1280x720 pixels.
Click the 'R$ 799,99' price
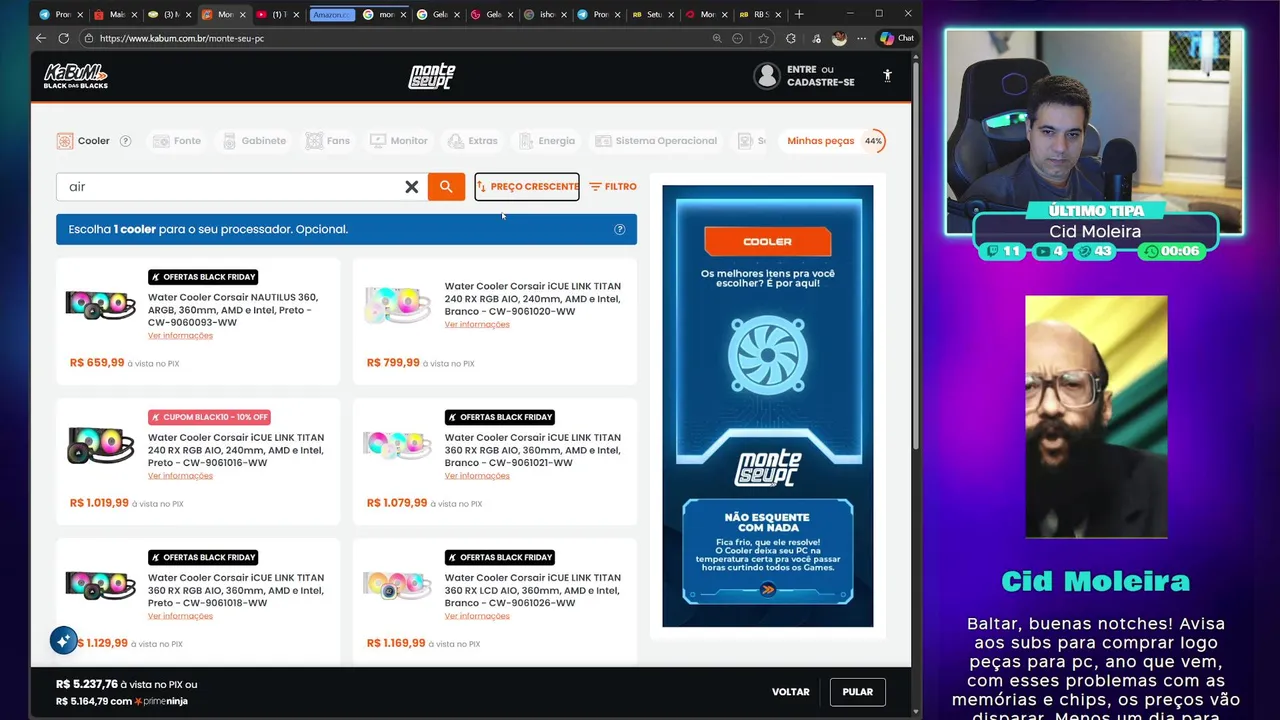[393, 363]
